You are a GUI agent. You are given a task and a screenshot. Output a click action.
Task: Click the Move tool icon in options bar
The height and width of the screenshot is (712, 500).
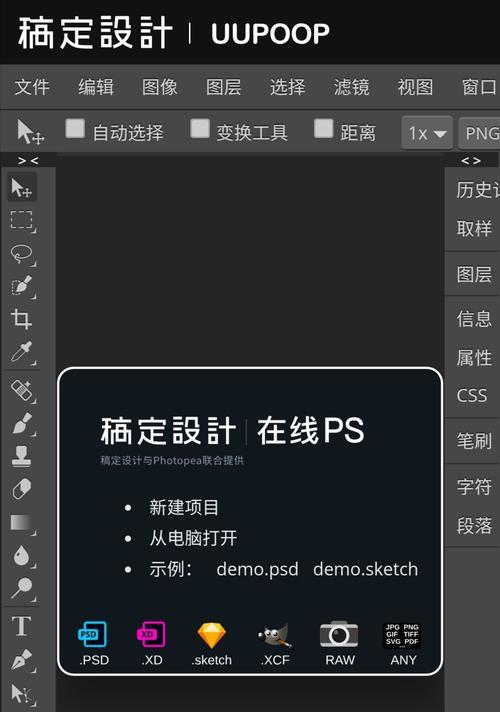click(30, 132)
